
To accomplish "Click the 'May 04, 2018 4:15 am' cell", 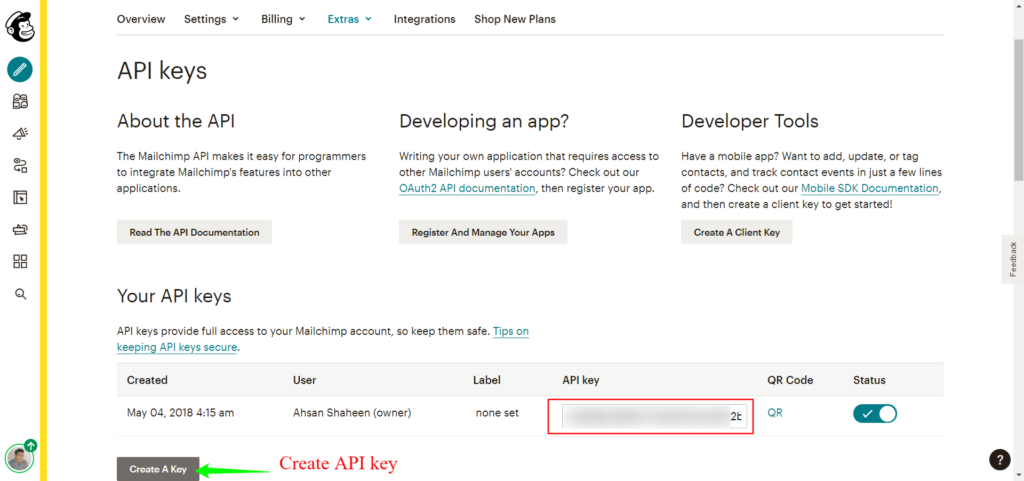I will 180,412.
